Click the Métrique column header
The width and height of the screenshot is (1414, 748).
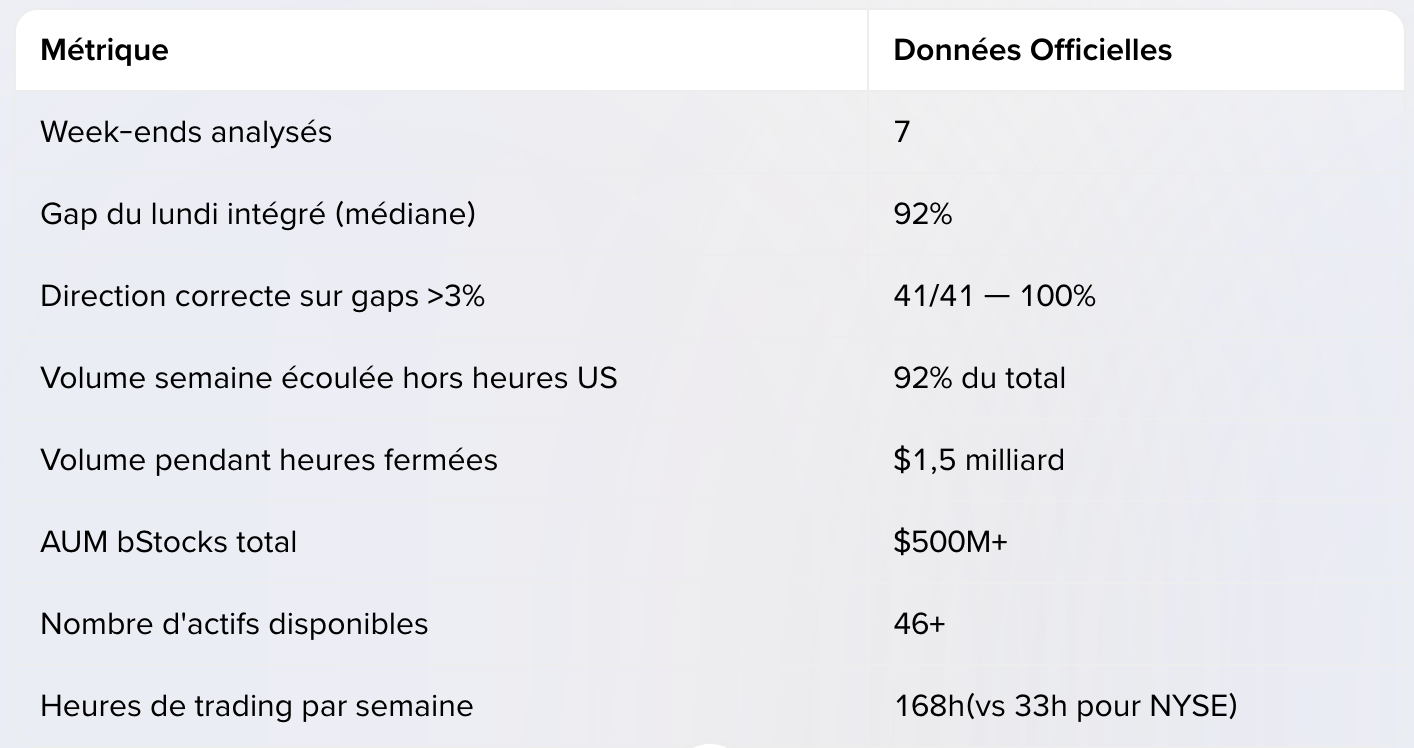[x=104, y=50]
